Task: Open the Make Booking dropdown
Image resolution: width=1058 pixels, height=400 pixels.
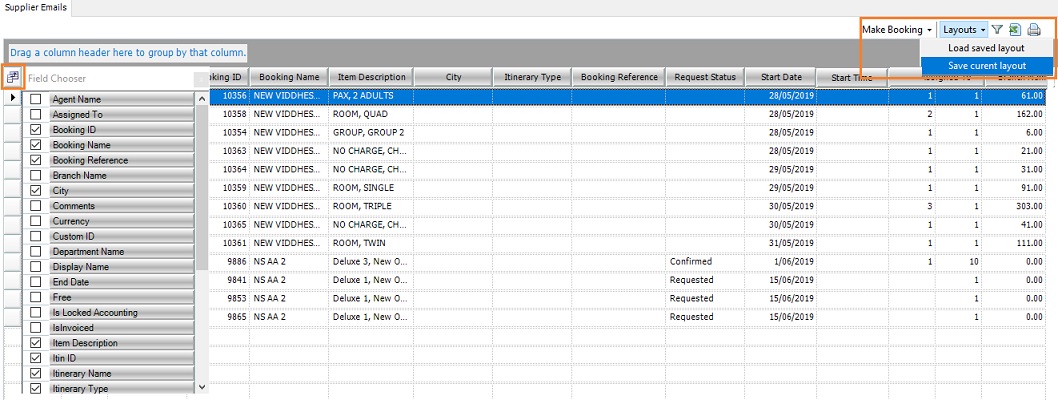Action: (897, 30)
